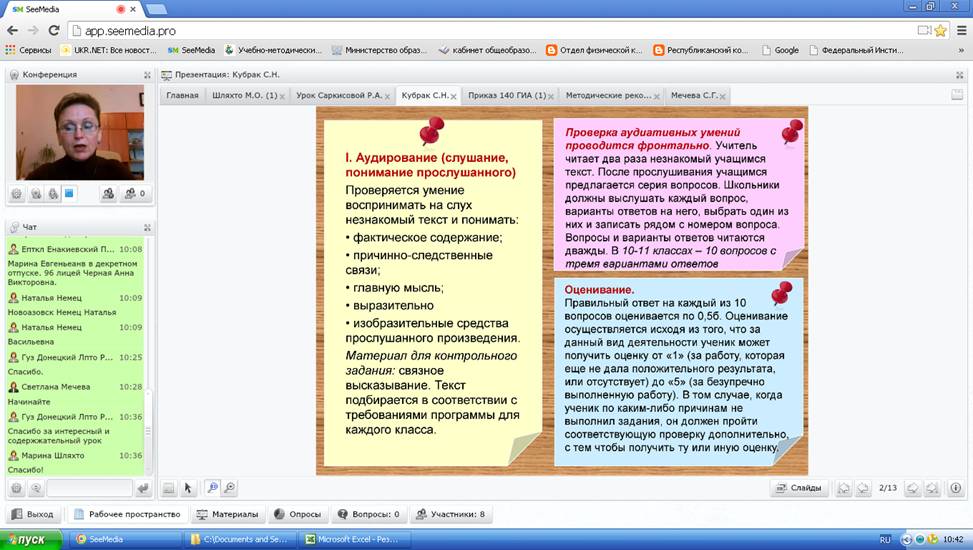Switch to Рабочее пространство
Screen dimensions: 973x550
(127, 514)
